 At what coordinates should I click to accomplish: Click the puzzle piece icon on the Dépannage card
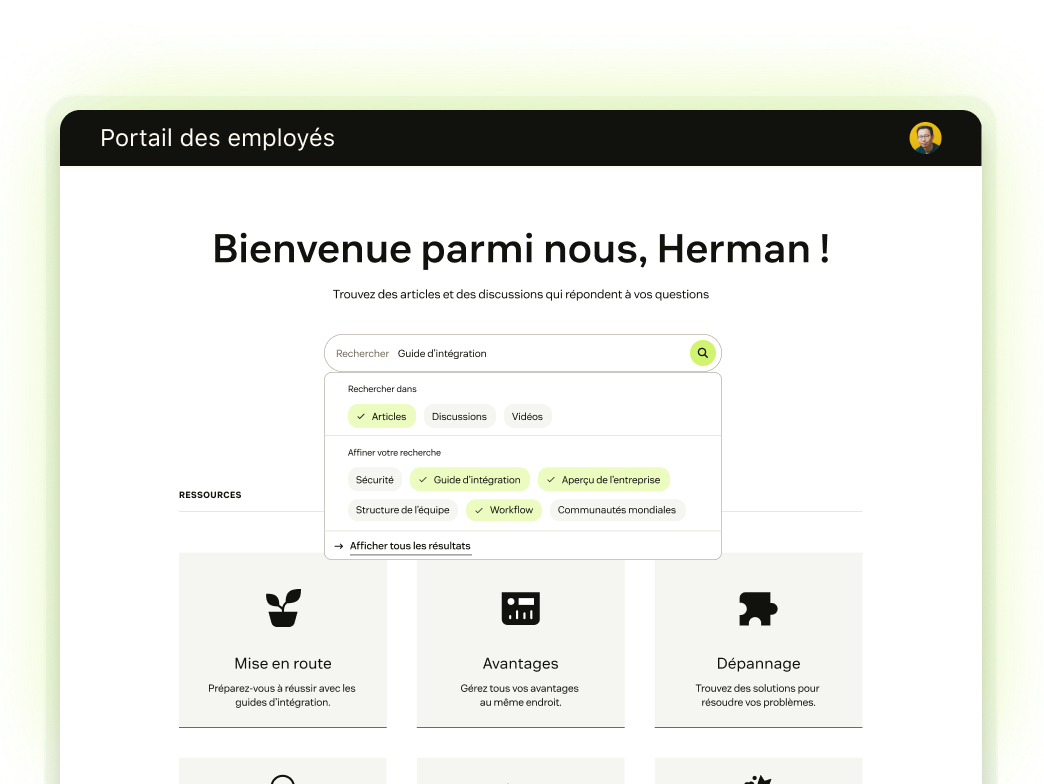[x=758, y=608]
